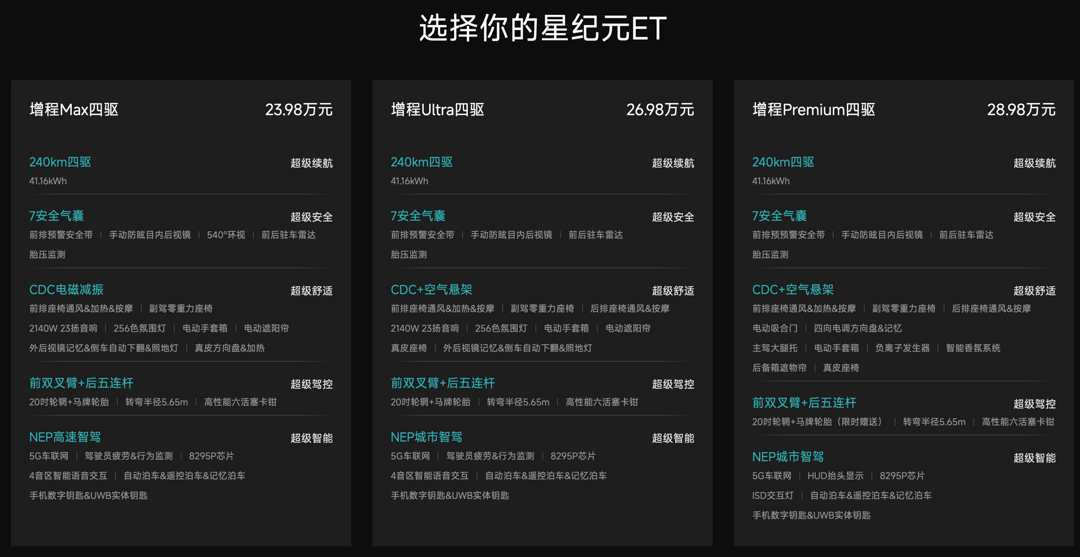The width and height of the screenshot is (1080, 557).
Task: Click 41.16kWh in the Max card
Action: [48, 181]
